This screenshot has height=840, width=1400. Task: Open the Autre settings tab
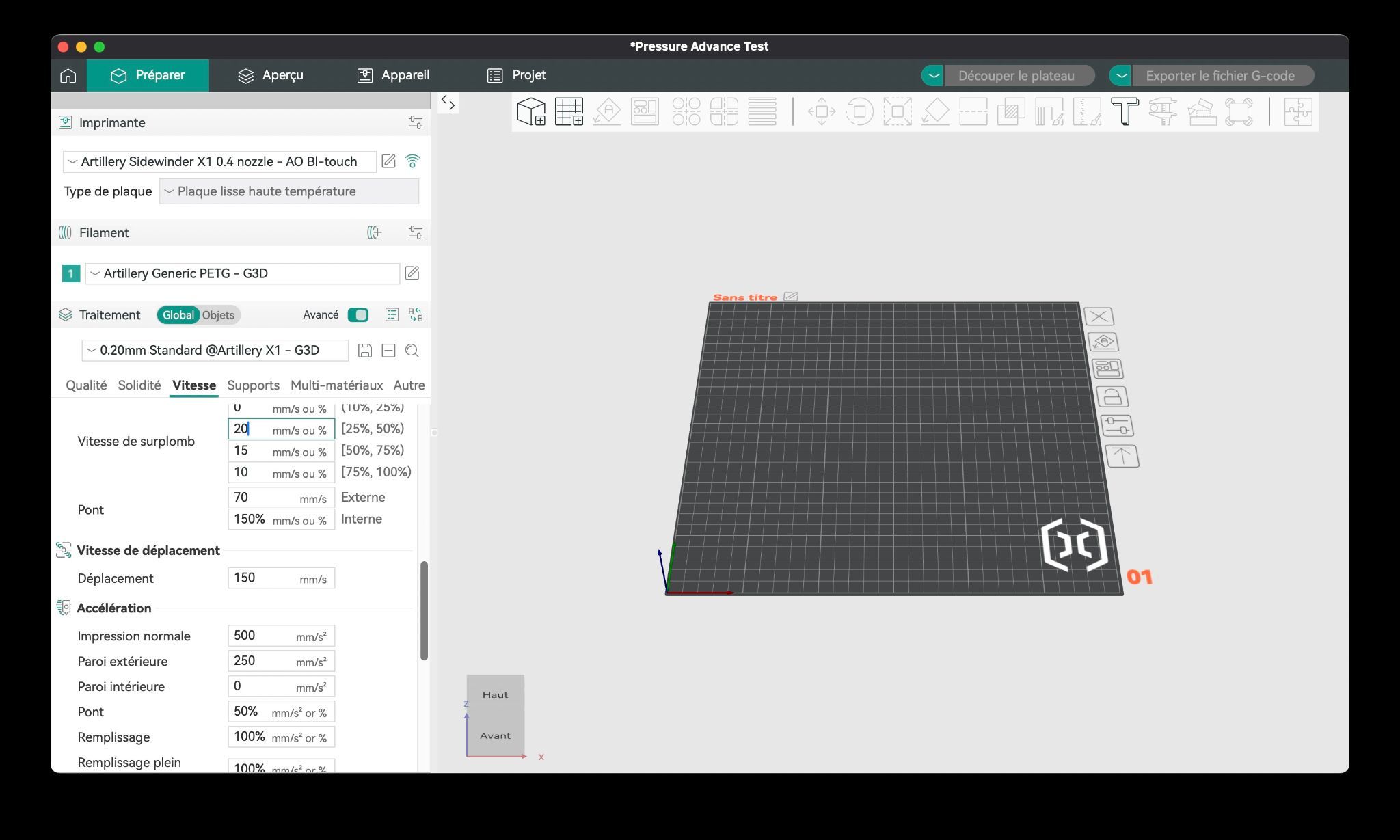click(x=409, y=385)
